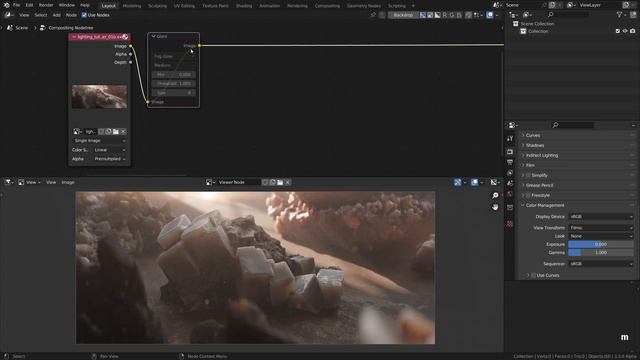640x360 pixels.
Task: Click the Blender logo icon
Action: (x=6, y=5)
